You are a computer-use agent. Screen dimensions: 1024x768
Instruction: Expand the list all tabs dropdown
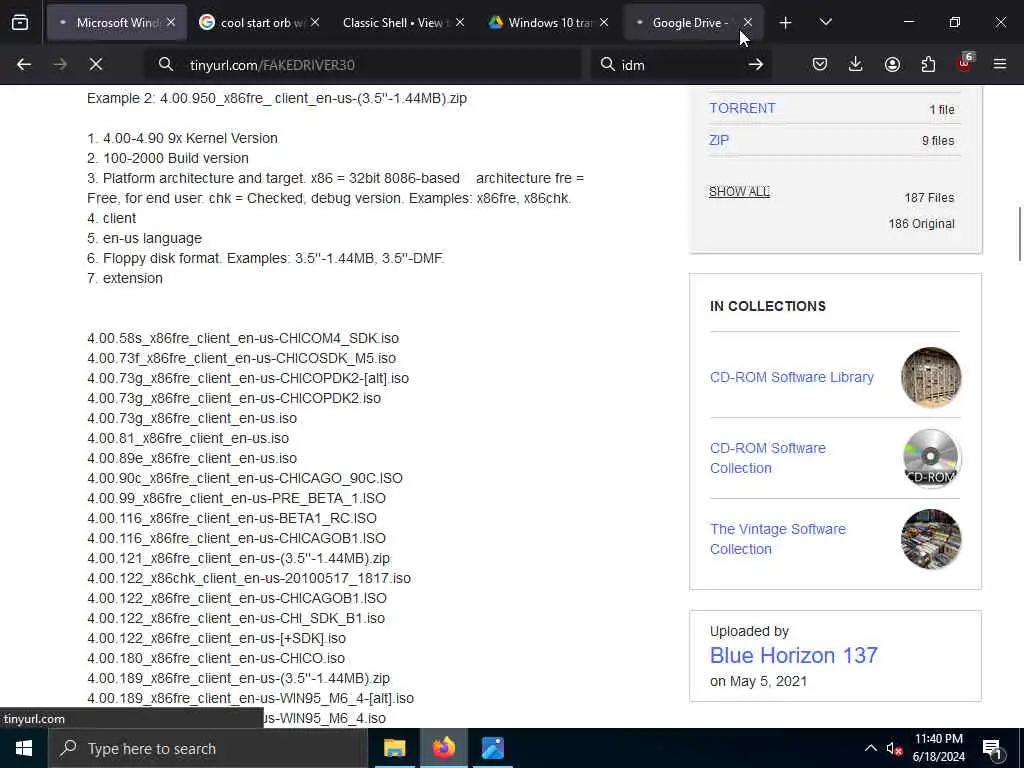coord(825,23)
